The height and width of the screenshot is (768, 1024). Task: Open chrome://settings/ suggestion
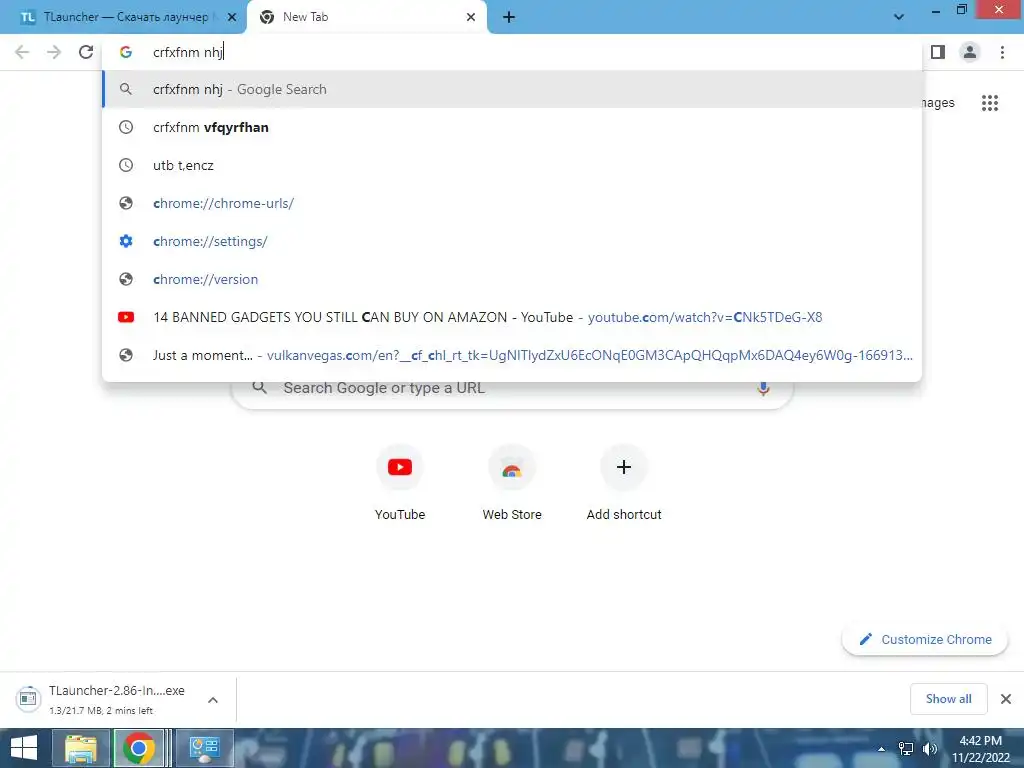click(512, 241)
